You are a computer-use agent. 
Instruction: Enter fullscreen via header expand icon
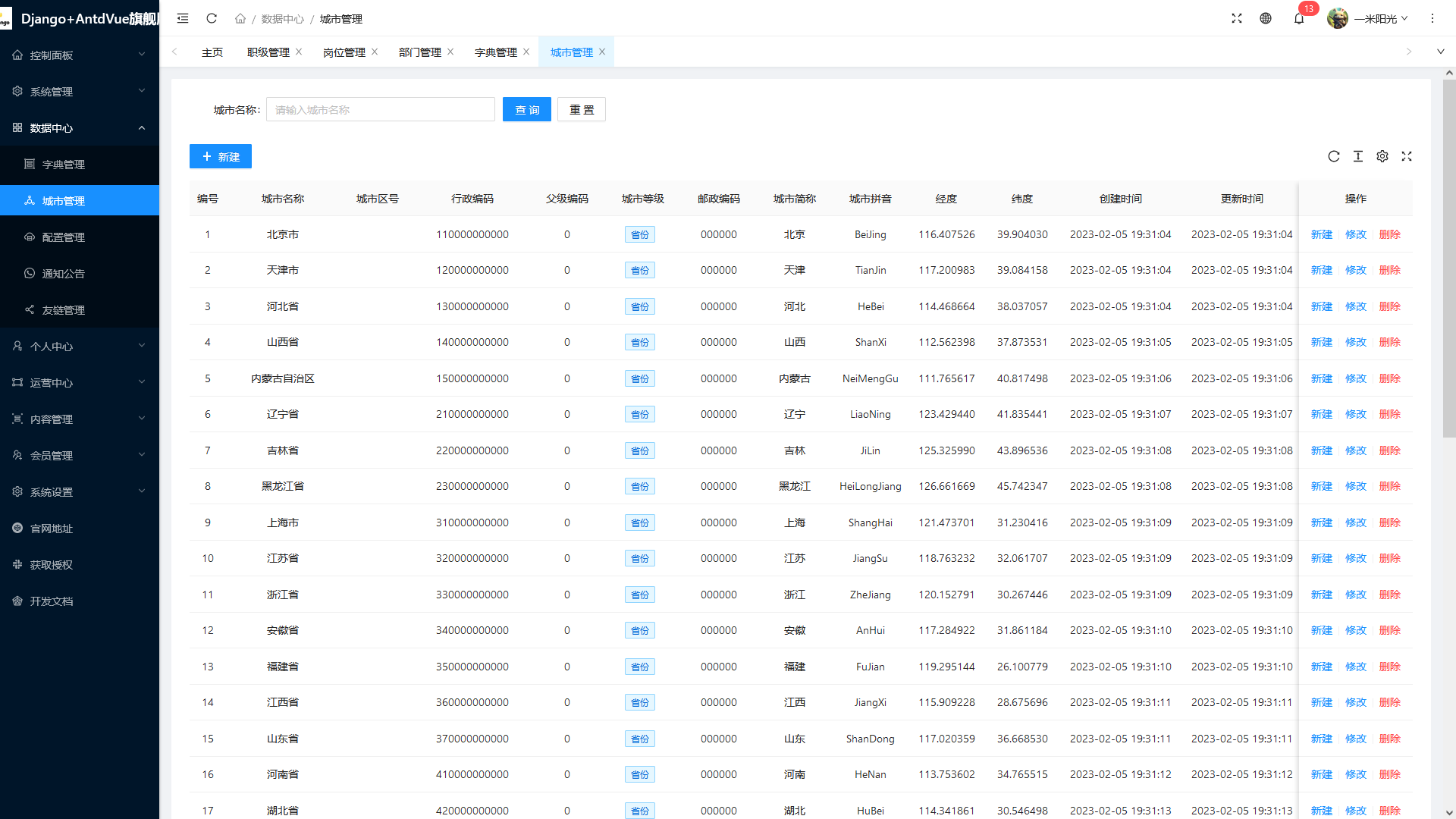click(x=1237, y=18)
